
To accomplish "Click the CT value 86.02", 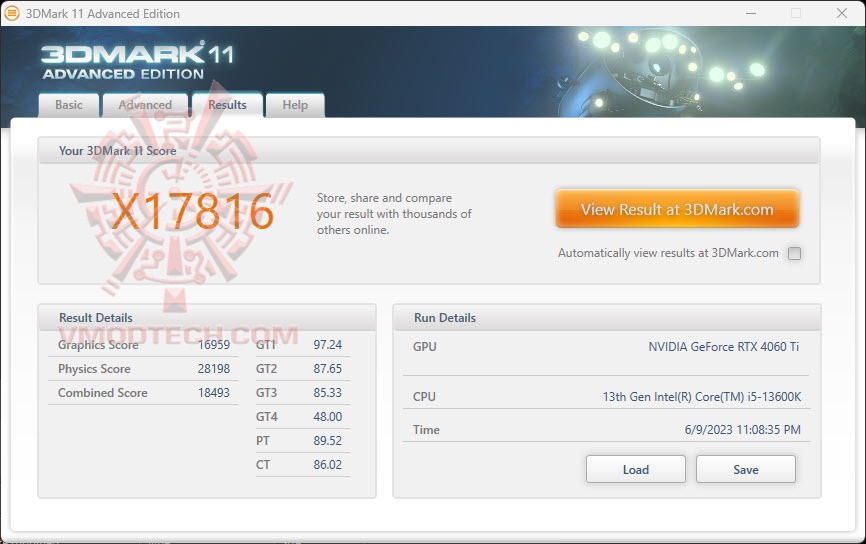I will [x=328, y=464].
